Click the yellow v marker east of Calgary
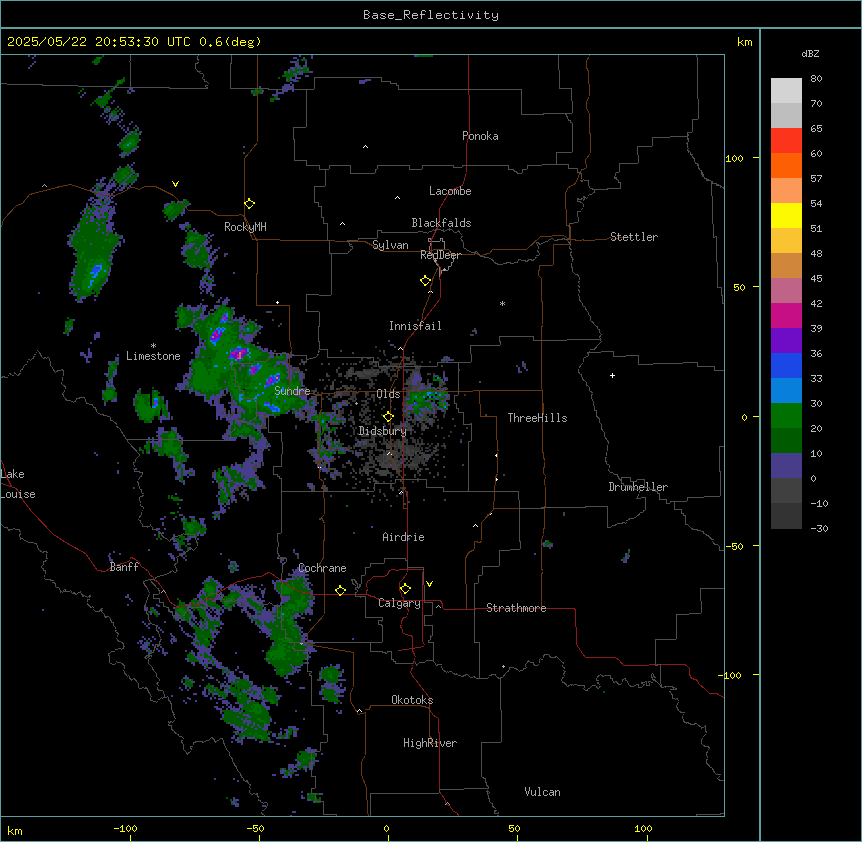 (429, 584)
